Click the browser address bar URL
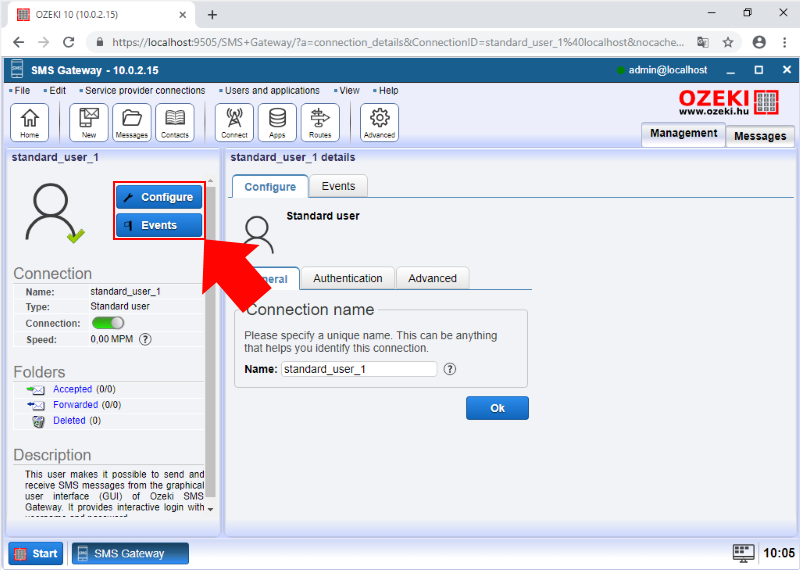 398,42
